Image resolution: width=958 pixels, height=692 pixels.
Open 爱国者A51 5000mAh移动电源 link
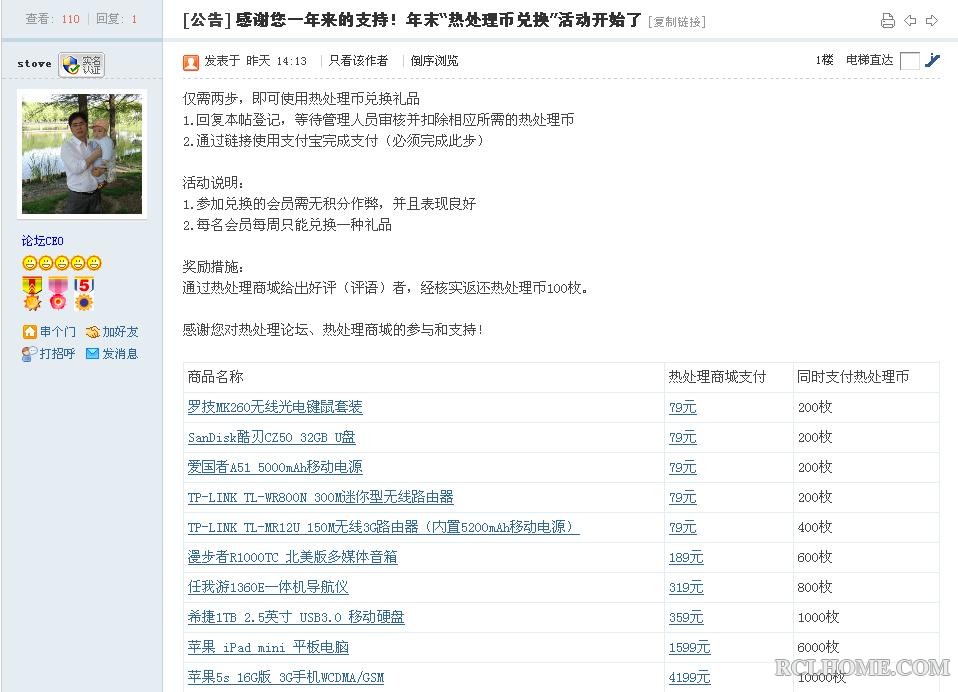(x=275, y=467)
